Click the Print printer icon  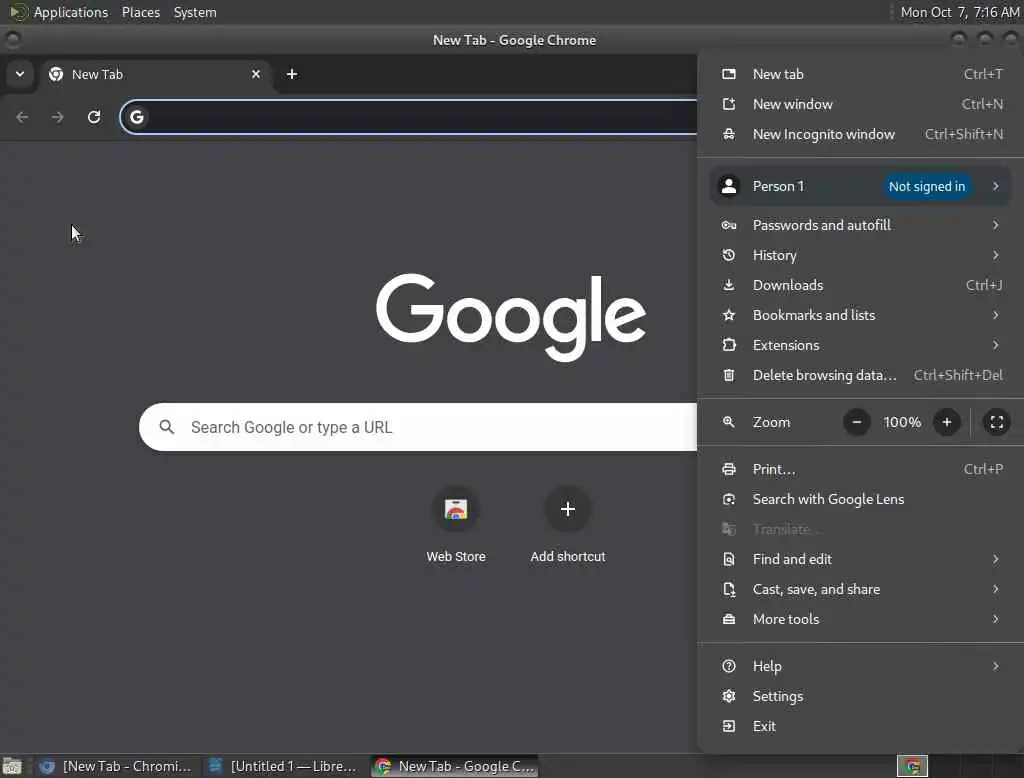[x=729, y=469]
